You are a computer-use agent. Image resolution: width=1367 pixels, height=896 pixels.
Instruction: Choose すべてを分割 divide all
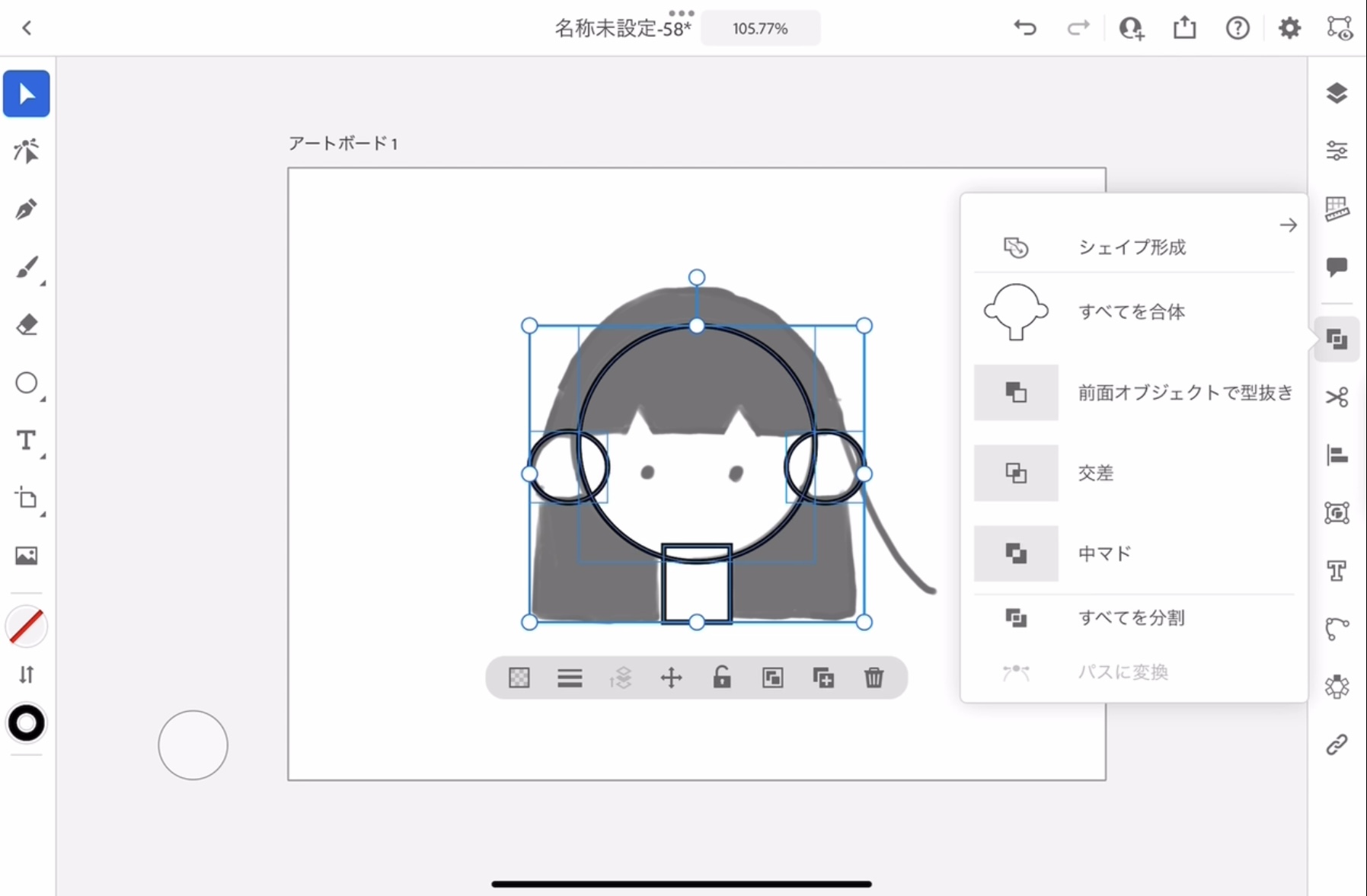pyautogui.click(x=1134, y=618)
